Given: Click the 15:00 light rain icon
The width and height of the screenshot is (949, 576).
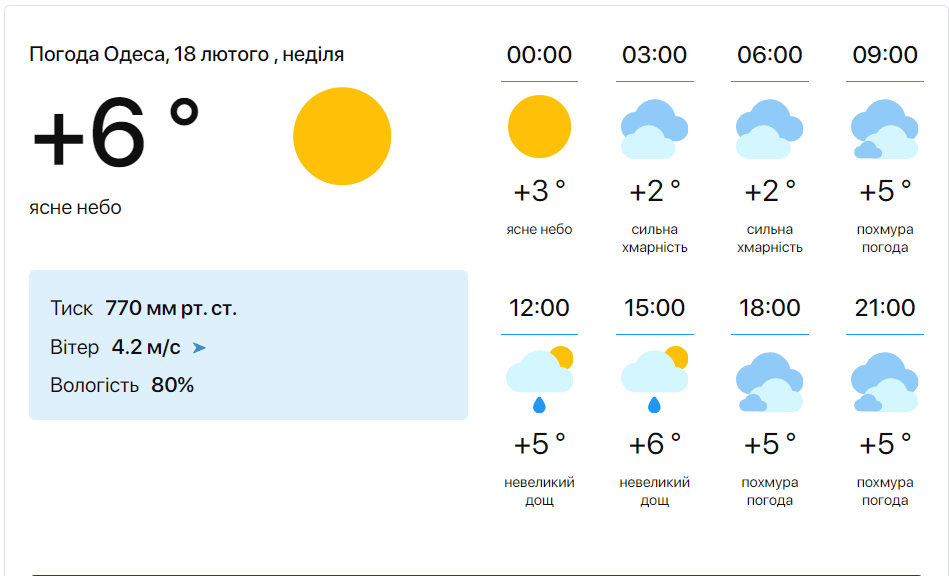Looking at the screenshot, I should point(654,380).
